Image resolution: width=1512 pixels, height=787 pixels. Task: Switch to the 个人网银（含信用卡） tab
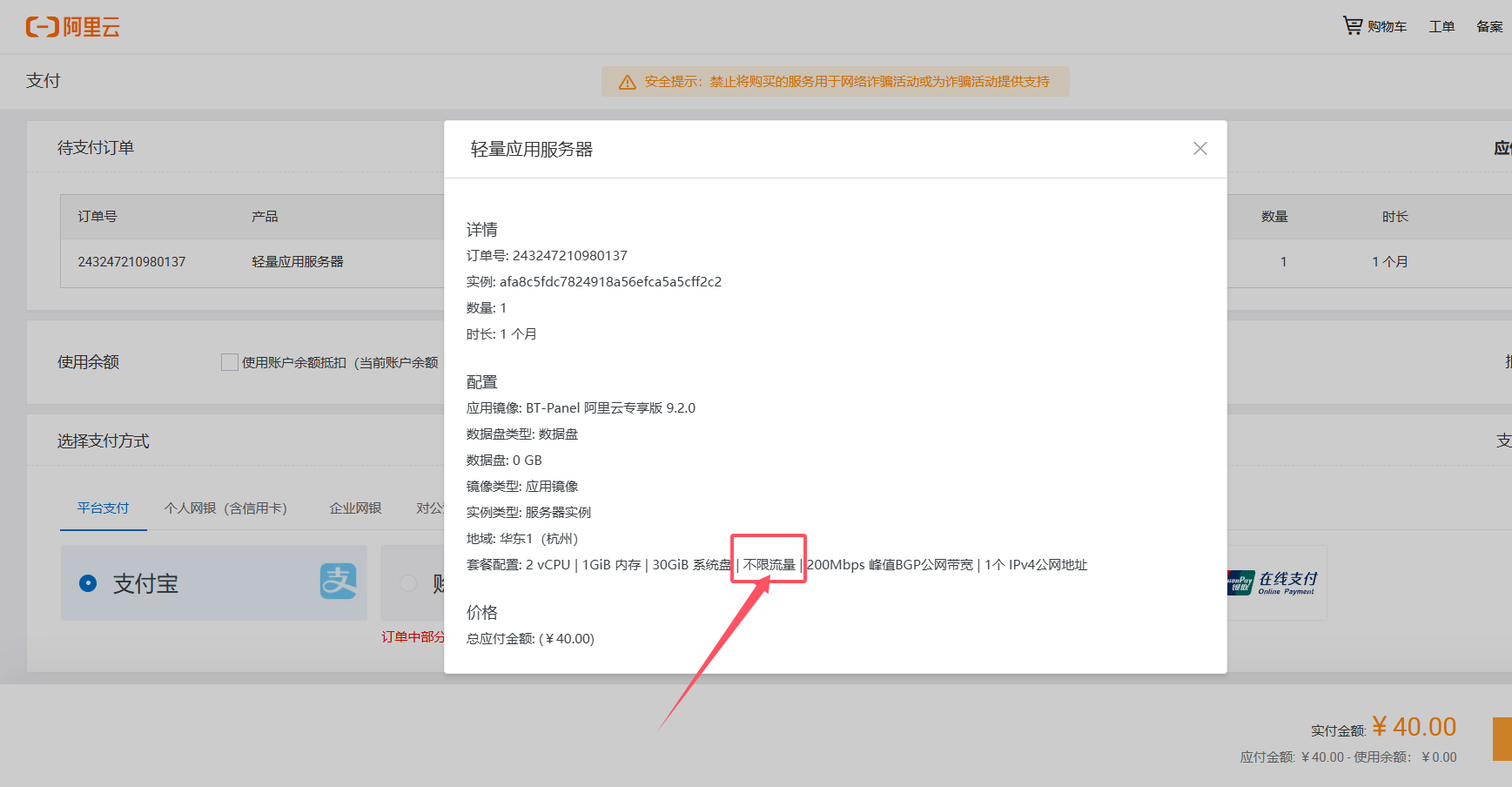(225, 508)
